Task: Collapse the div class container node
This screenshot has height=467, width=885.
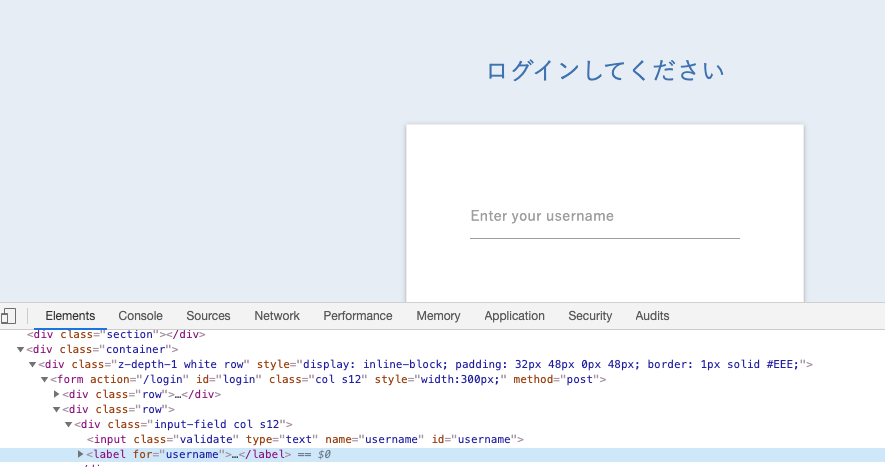Action: [x=20, y=350]
